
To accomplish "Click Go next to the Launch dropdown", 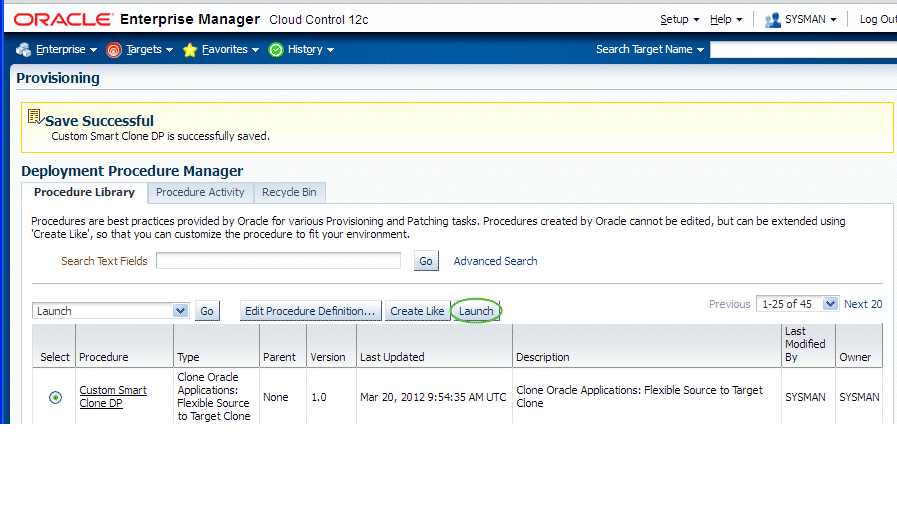I will coord(207,311).
